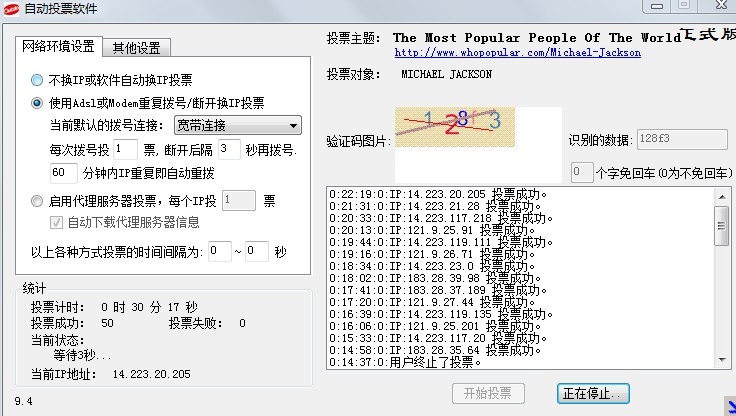Click the seconds field after '断开后隔'

click(x=229, y=149)
